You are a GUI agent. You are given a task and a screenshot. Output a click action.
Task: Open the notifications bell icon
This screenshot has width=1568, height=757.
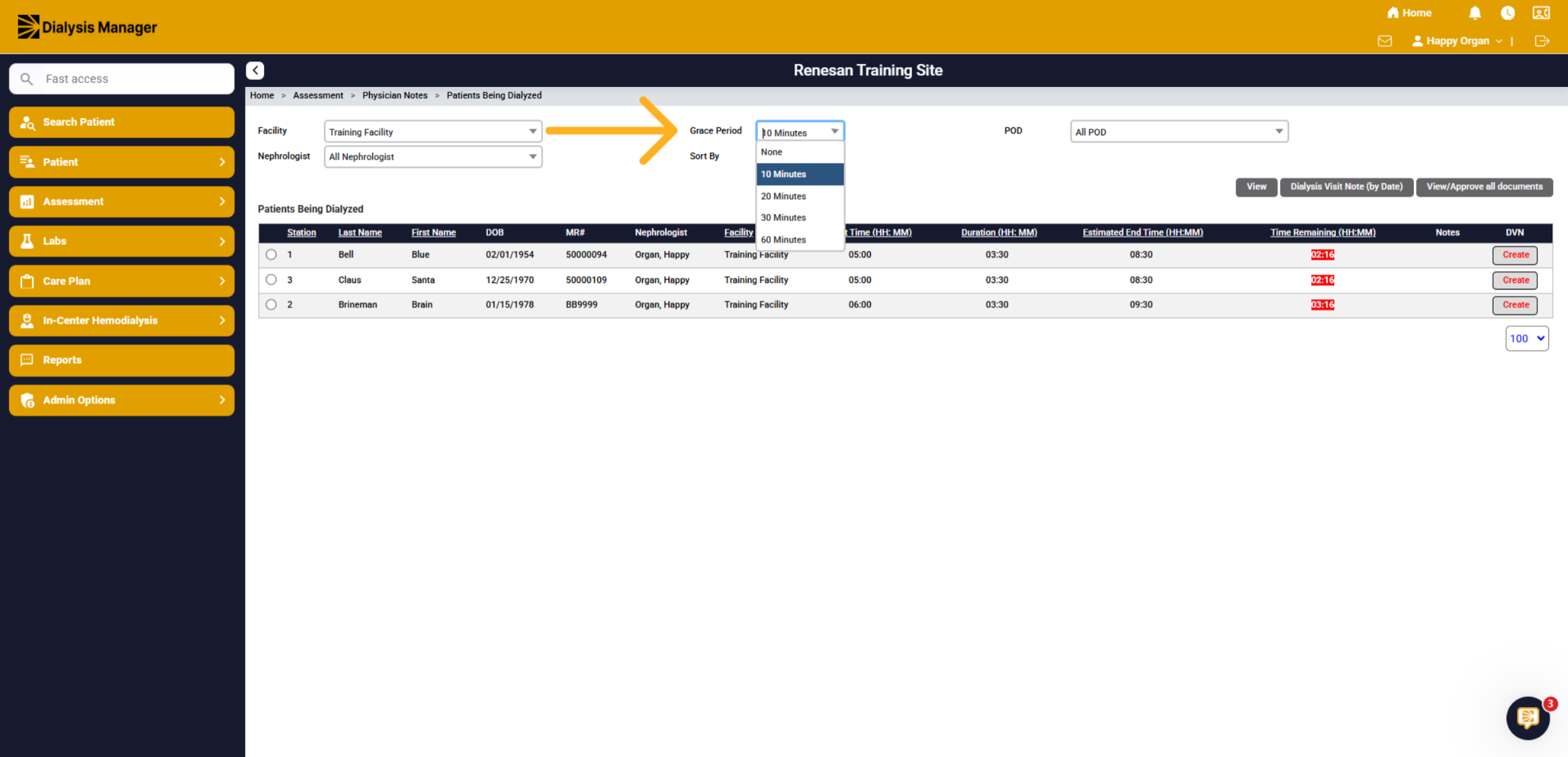(1475, 13)
